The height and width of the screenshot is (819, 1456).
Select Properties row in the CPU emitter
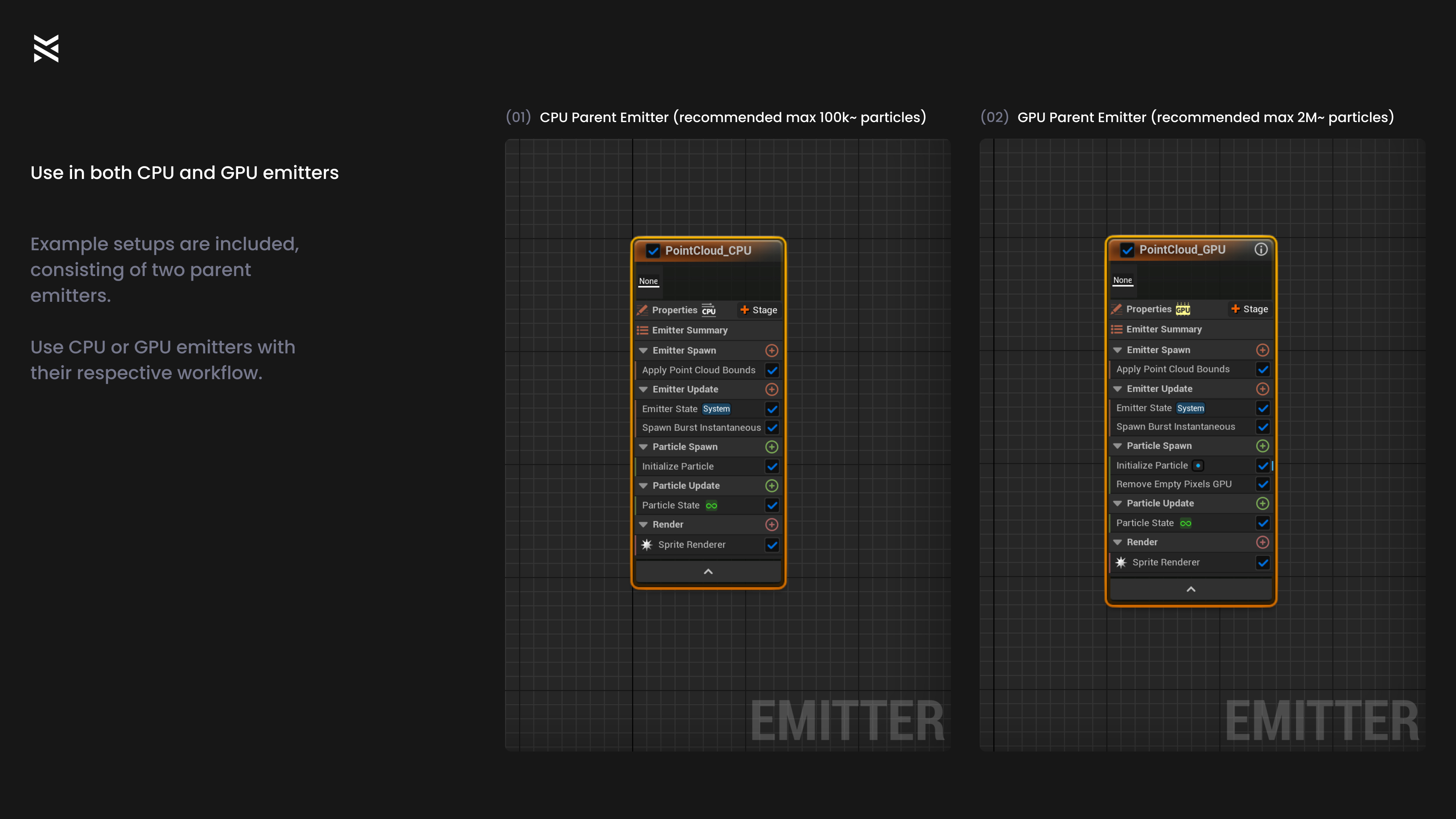click(x=674, y=310)
